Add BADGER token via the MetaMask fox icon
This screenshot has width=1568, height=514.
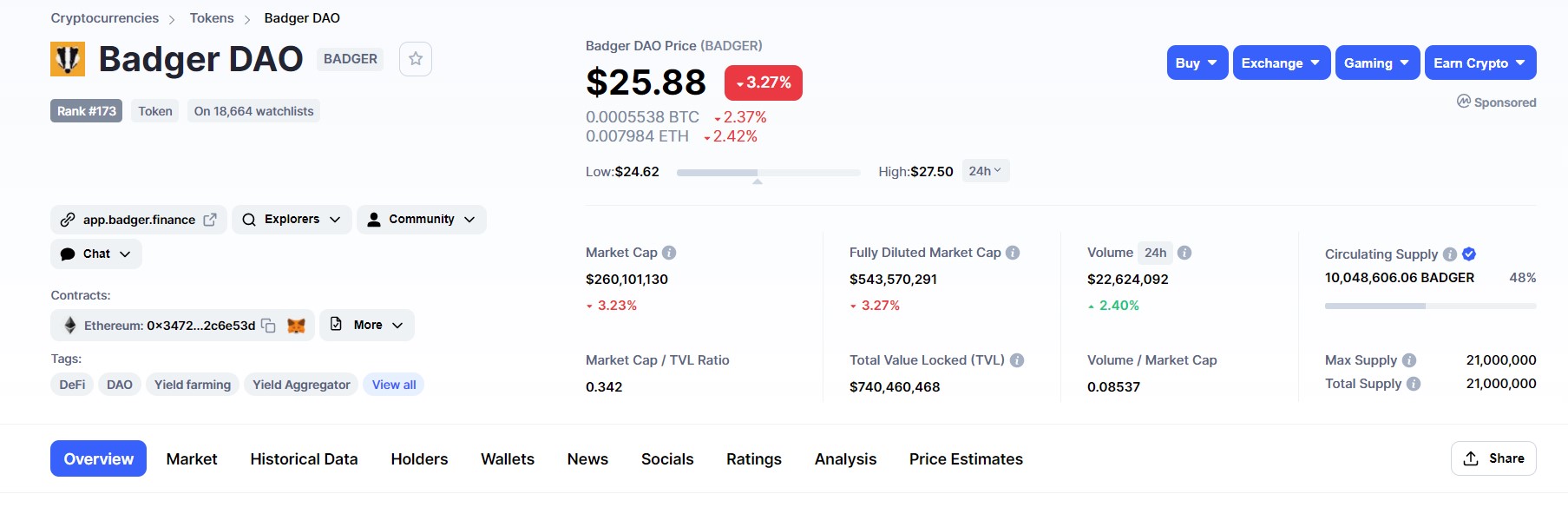(295, 325)
